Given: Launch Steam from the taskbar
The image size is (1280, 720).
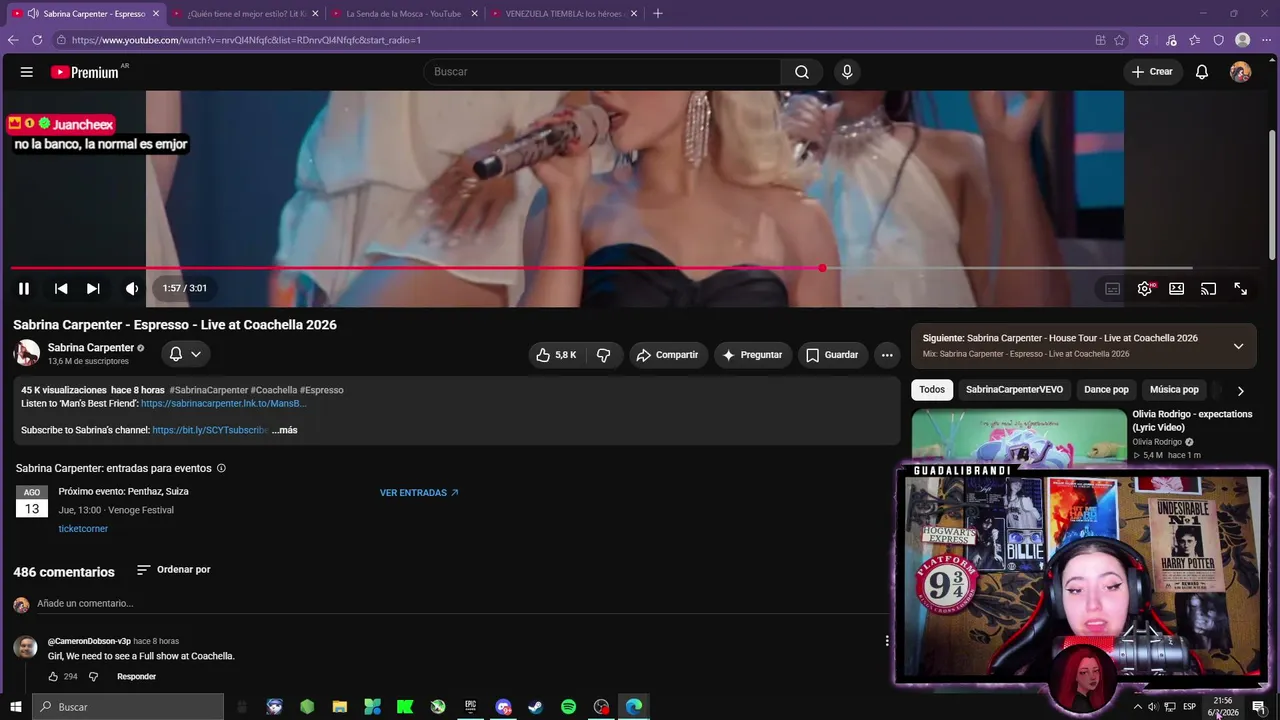Looking at the screenshot, I should 536,707.
